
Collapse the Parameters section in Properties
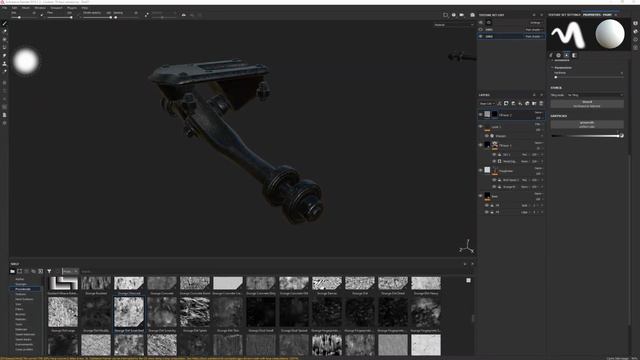[x=562, y=67]
